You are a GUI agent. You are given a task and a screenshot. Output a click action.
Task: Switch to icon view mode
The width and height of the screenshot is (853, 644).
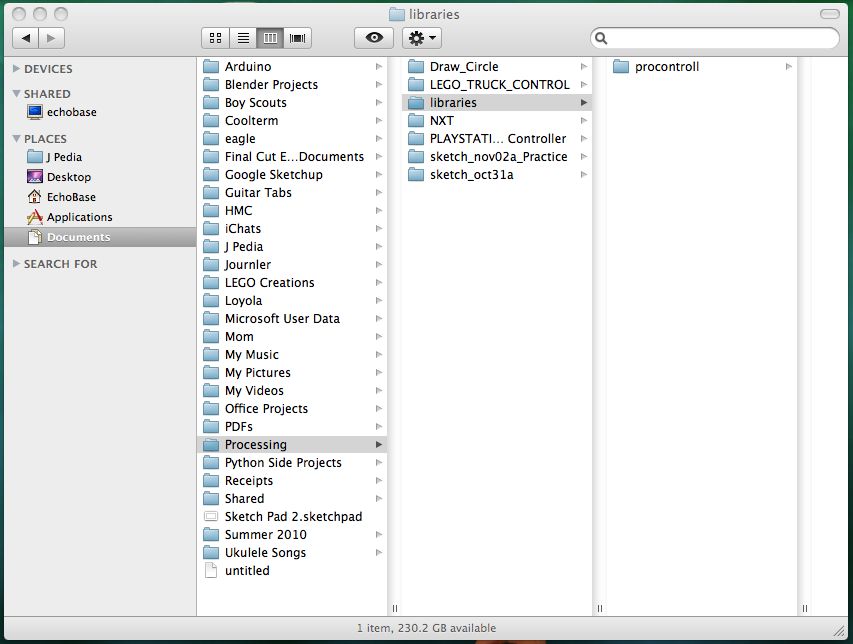tap(215, 38)
